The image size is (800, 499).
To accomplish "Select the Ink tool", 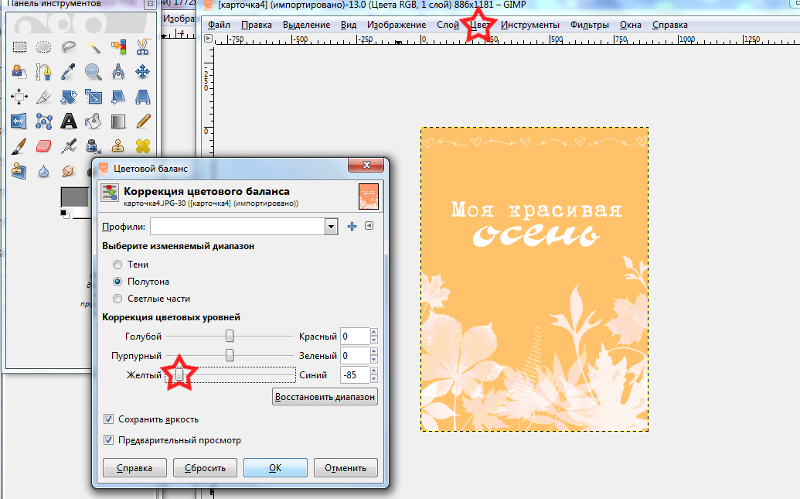I will [x=93, y=146].
